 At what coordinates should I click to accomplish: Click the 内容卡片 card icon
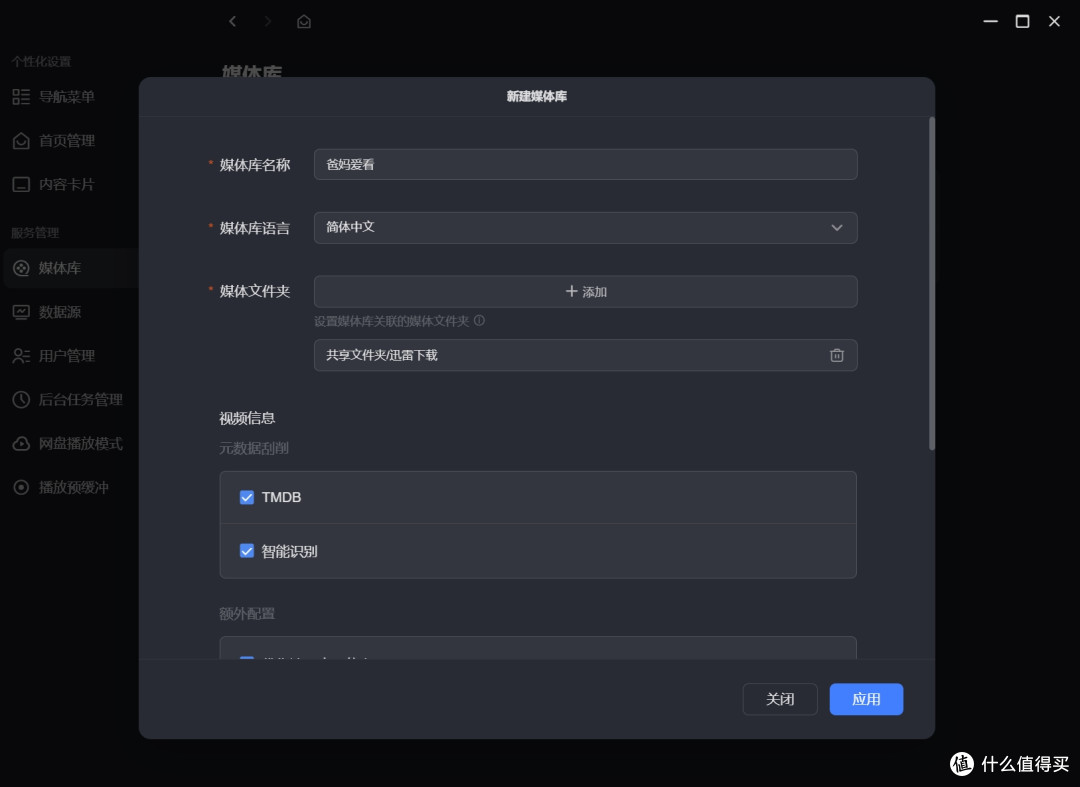pyautogui.click(x=21, y=185)
